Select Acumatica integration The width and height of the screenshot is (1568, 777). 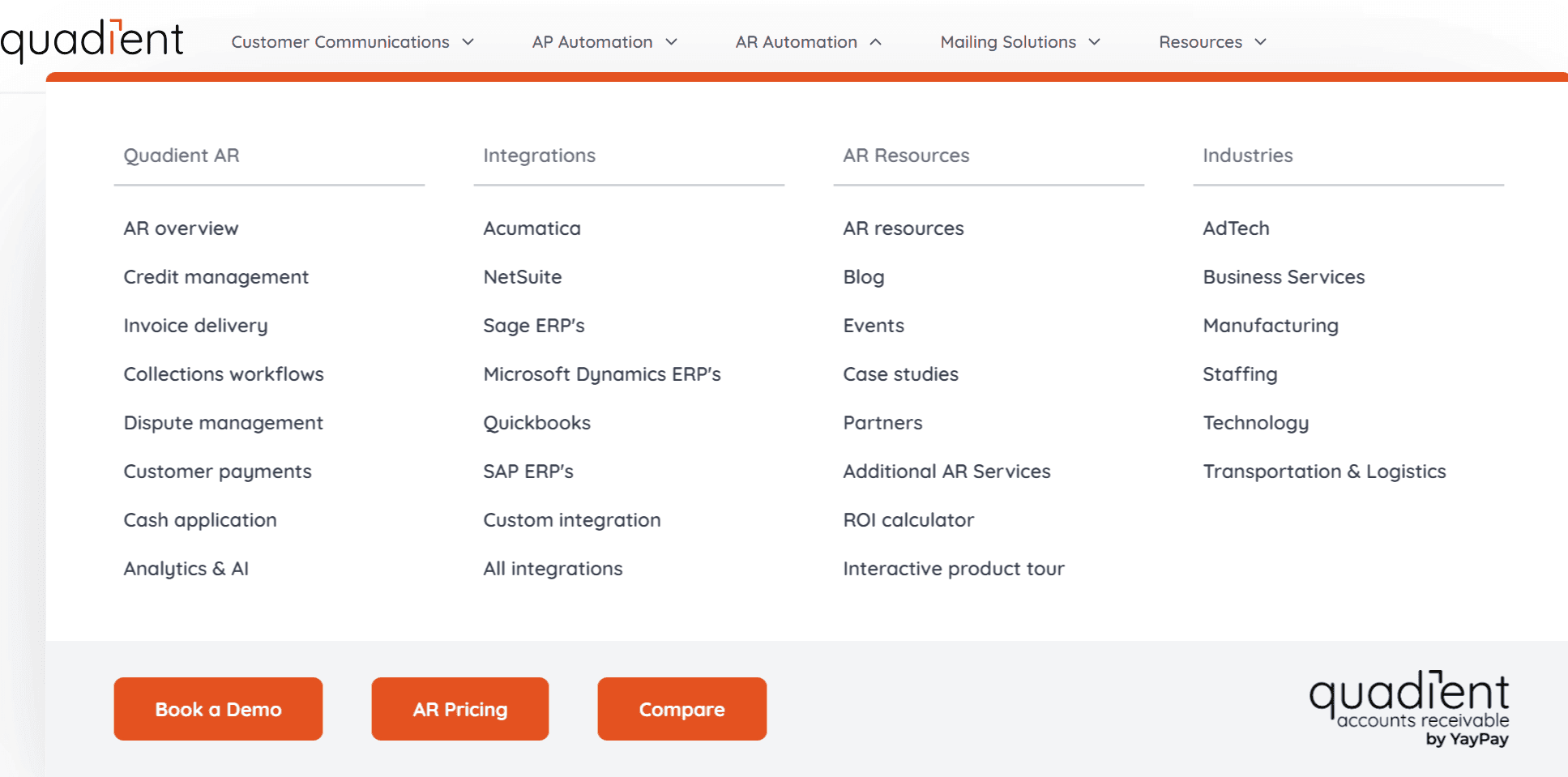(x=532, y=228)
